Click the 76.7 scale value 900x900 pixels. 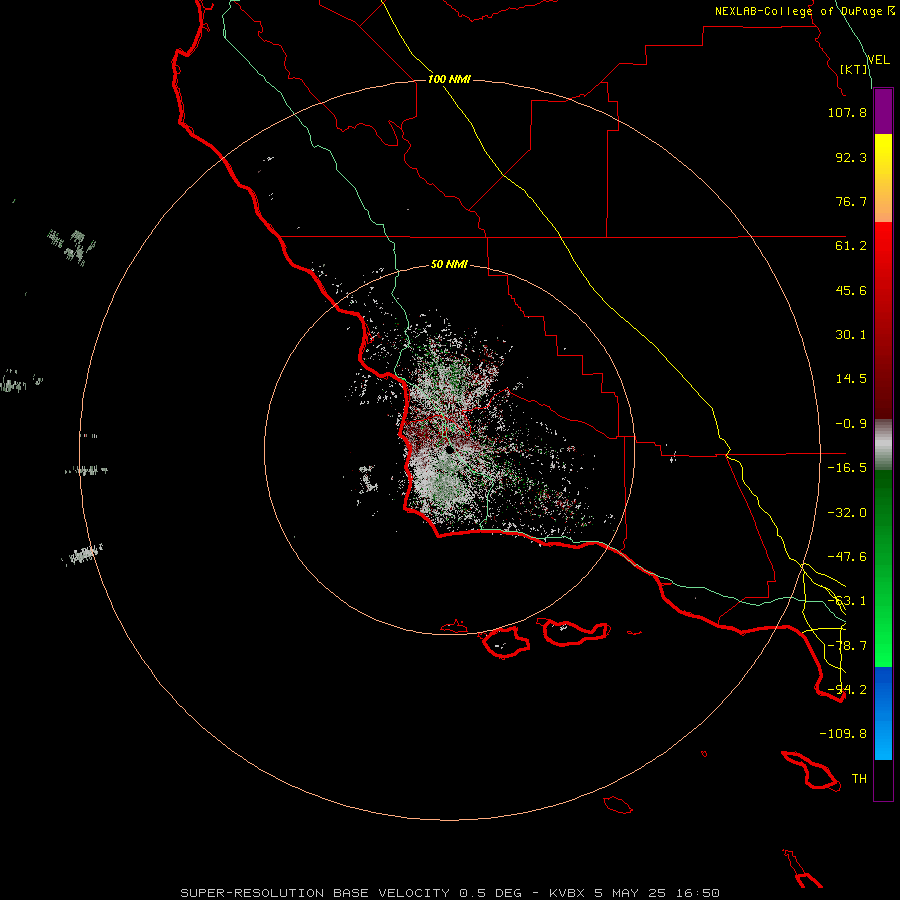click(x=851, y=201)
